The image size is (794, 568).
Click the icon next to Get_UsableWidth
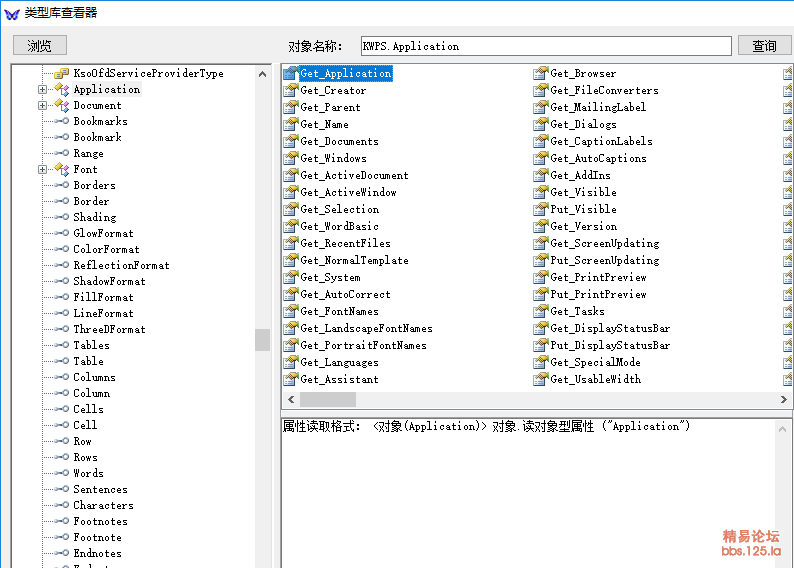point(541,379)
